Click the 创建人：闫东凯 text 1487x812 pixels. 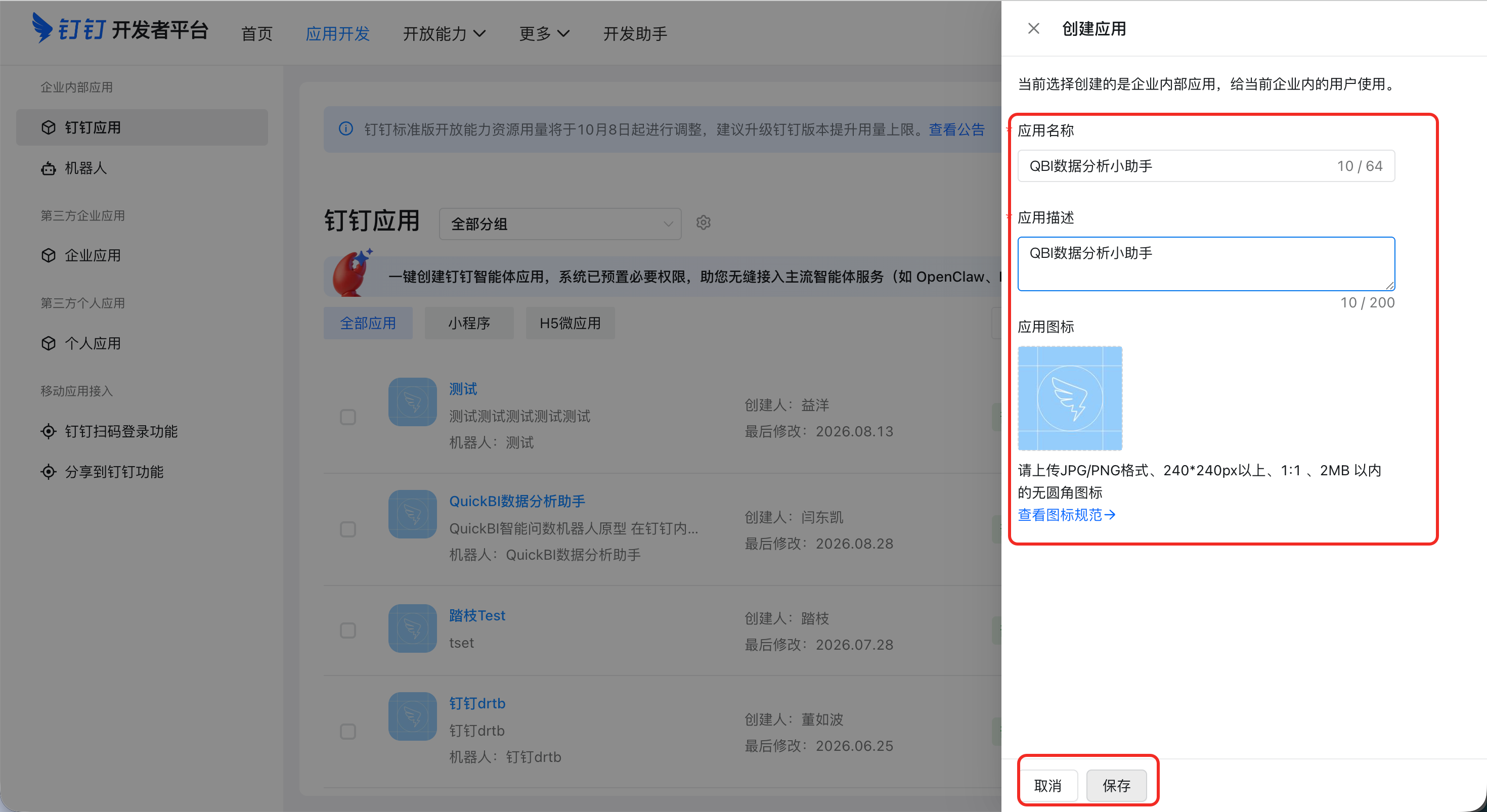click(x=794, y=517)
